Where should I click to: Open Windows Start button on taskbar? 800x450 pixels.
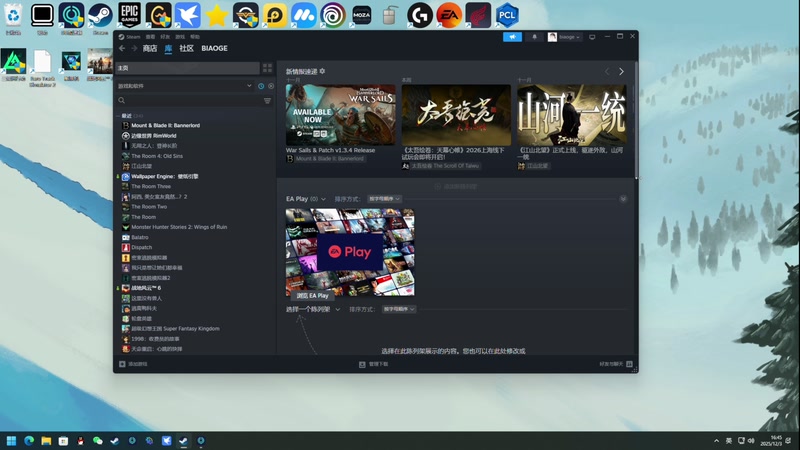(x=11, y=441)
